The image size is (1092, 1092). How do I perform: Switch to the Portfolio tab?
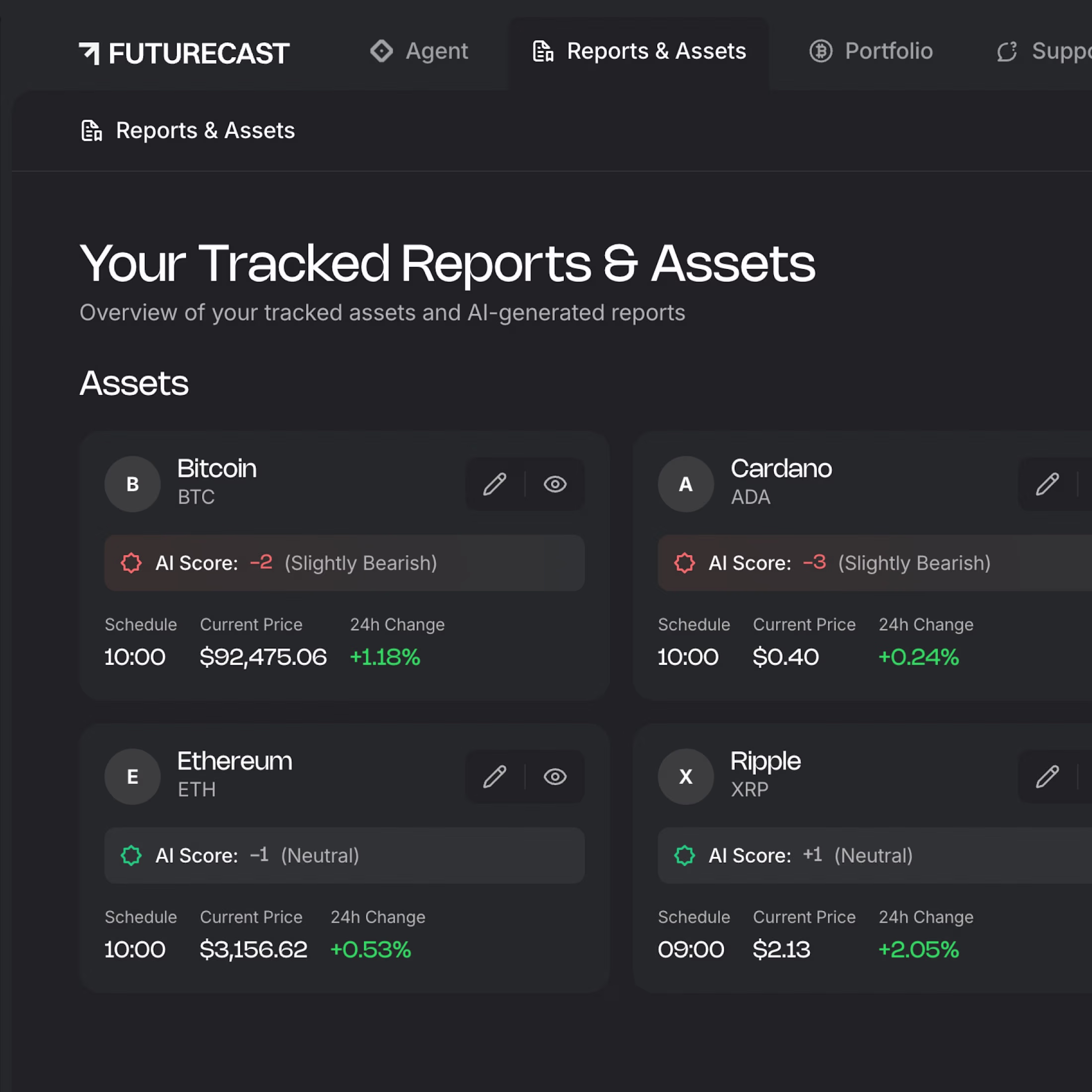point(871,52)
